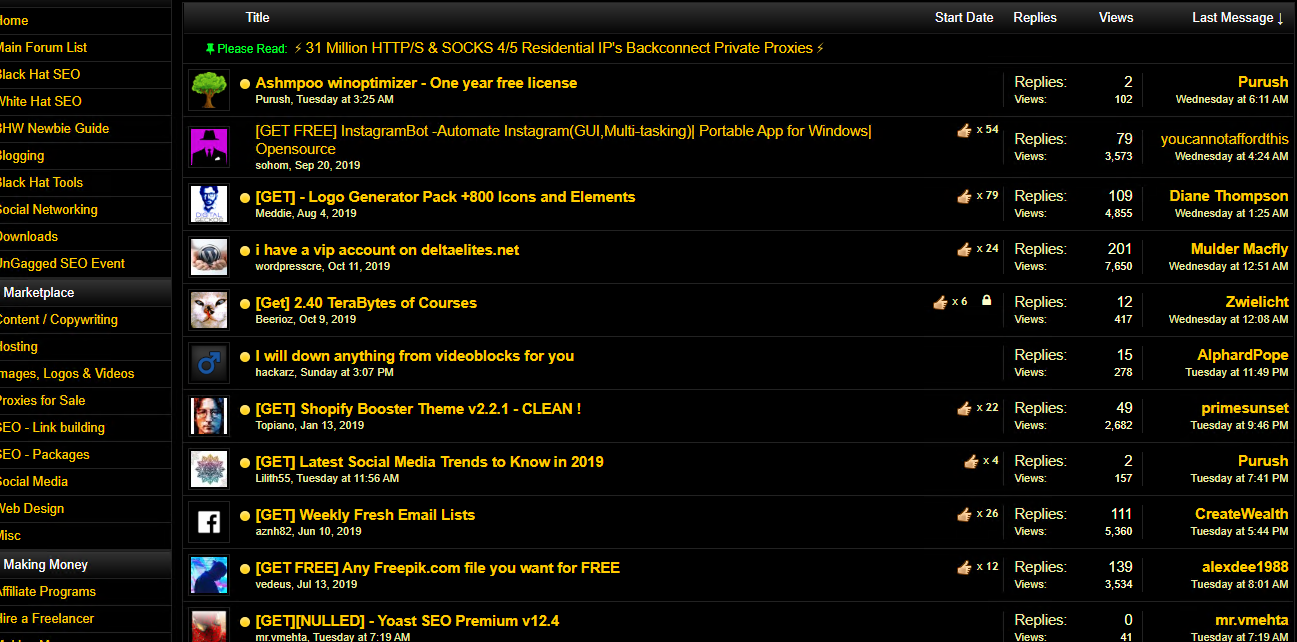1297x642 pixels.
Task: Select Marketplace sidebar heading
Action: point(39,292)
